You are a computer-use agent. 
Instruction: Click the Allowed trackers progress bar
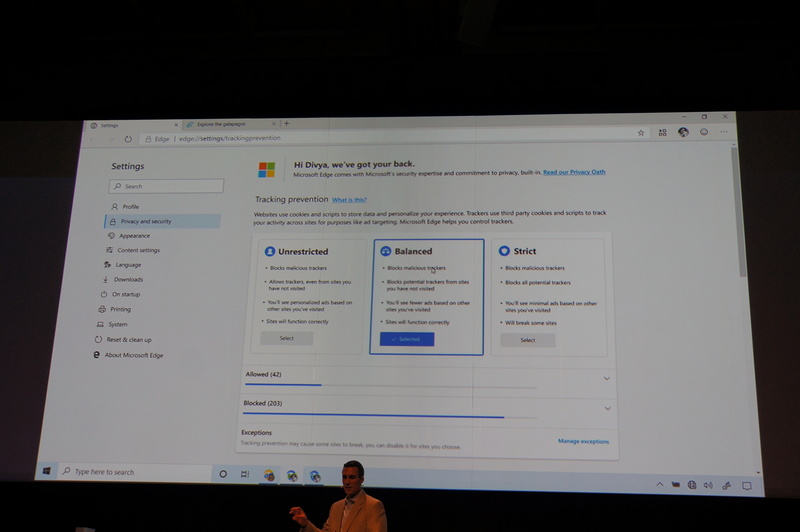click(x=391, y=386)
